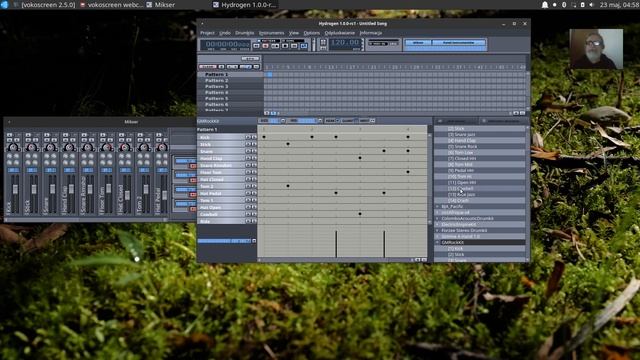Click the tap tempo button beside BPM
This screenshot has width=640, height=360.
(323, 42)
